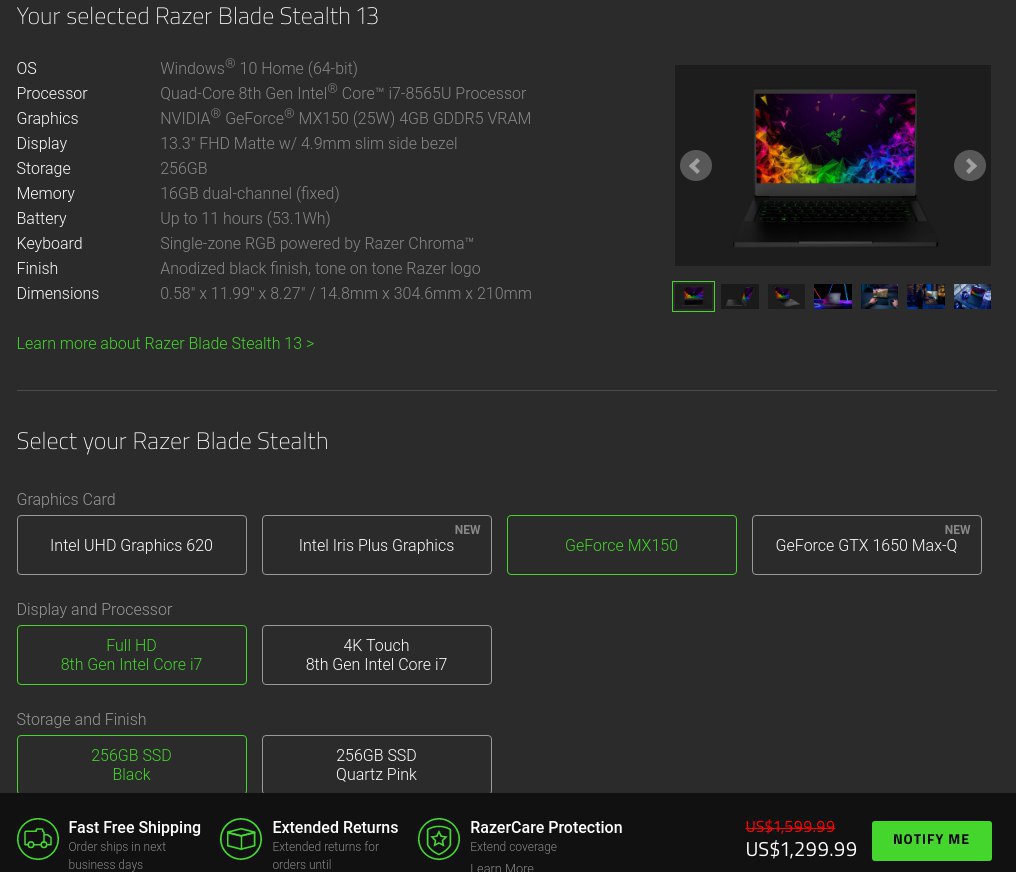Viewport: 1016px width, 872px height.
Task: Click the Fast Free Shipping truck icon
Action: tap(38, 839)
